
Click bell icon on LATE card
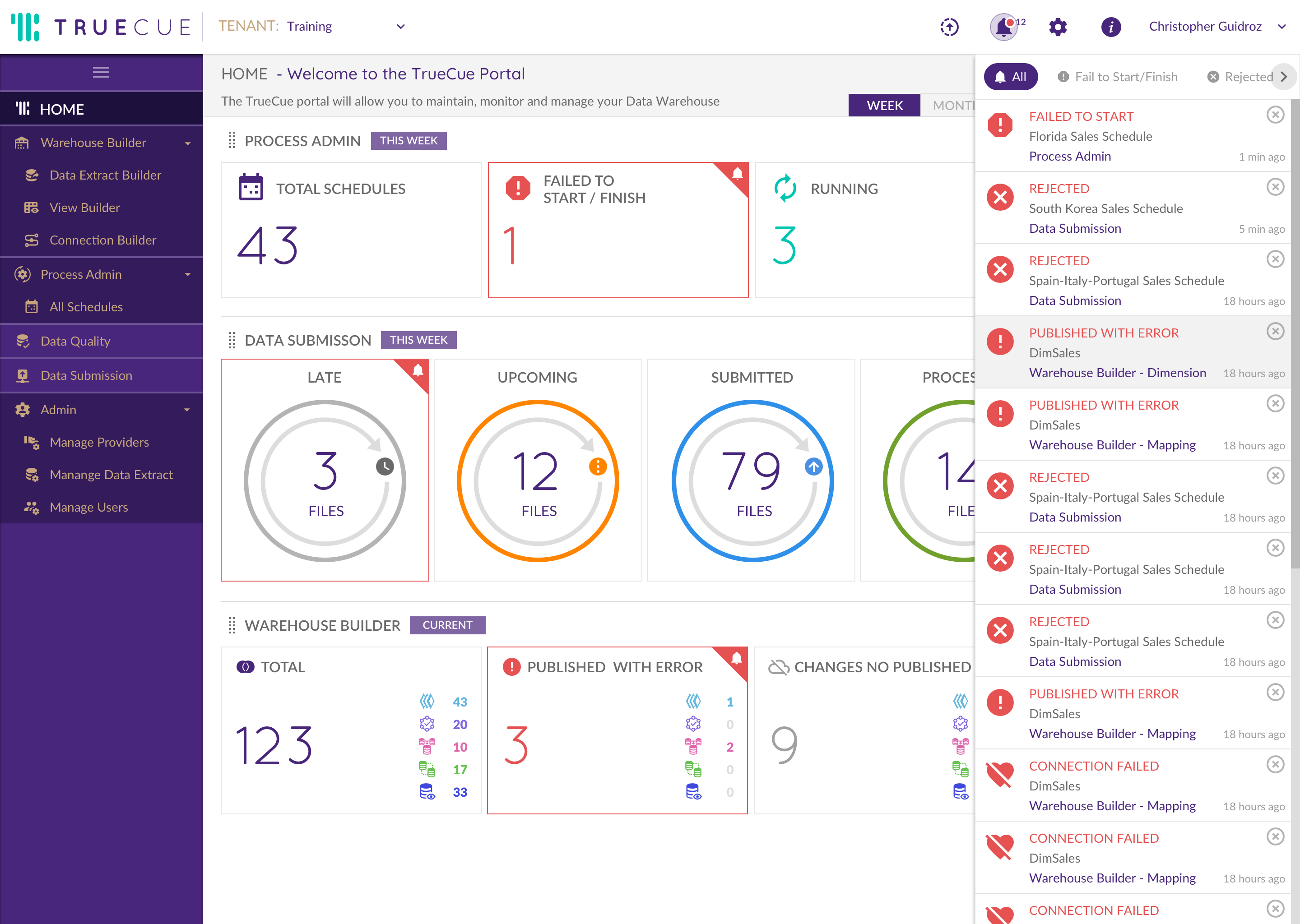click(418, 371)
